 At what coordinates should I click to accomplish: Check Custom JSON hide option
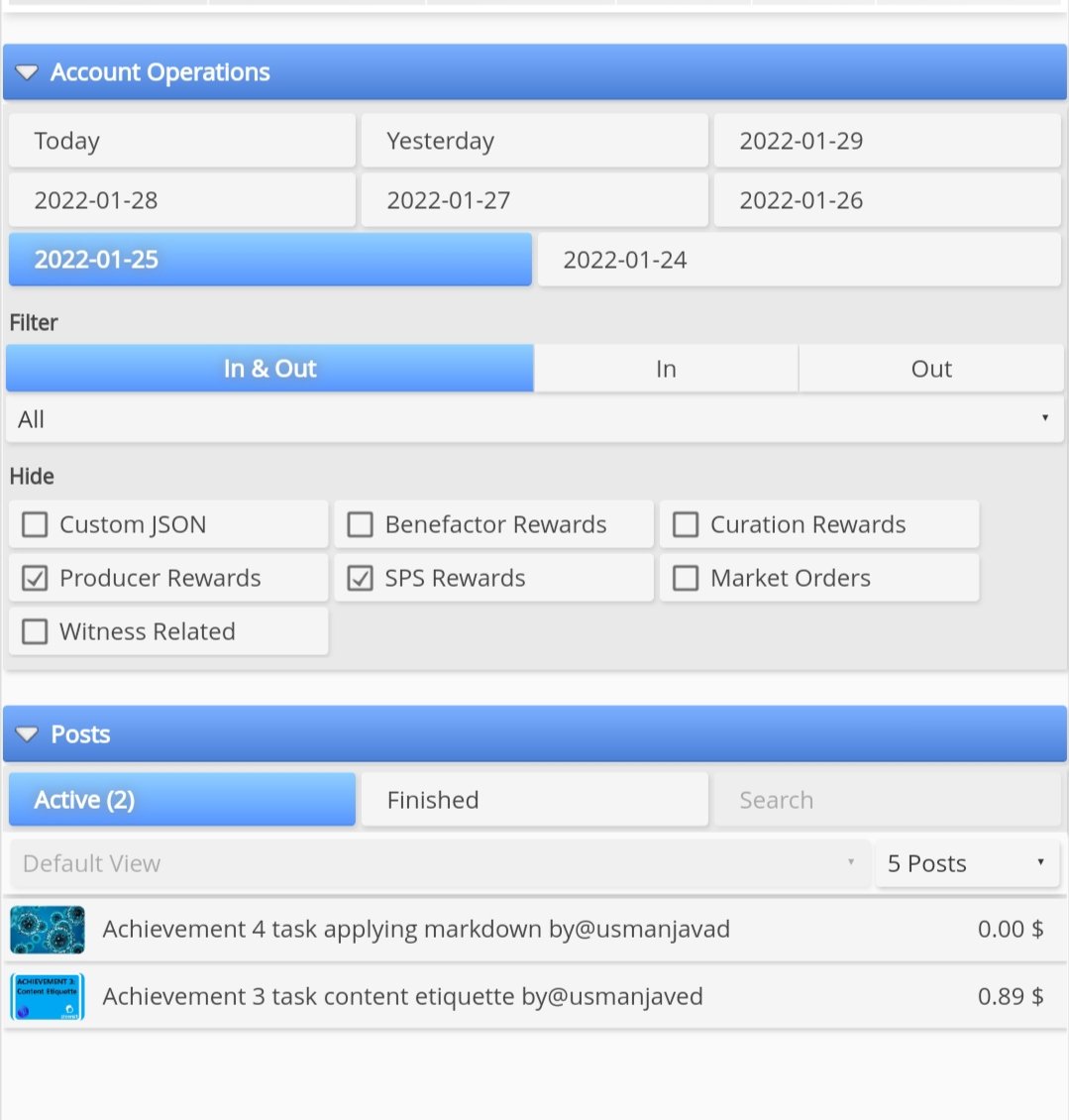coord(35,524)
